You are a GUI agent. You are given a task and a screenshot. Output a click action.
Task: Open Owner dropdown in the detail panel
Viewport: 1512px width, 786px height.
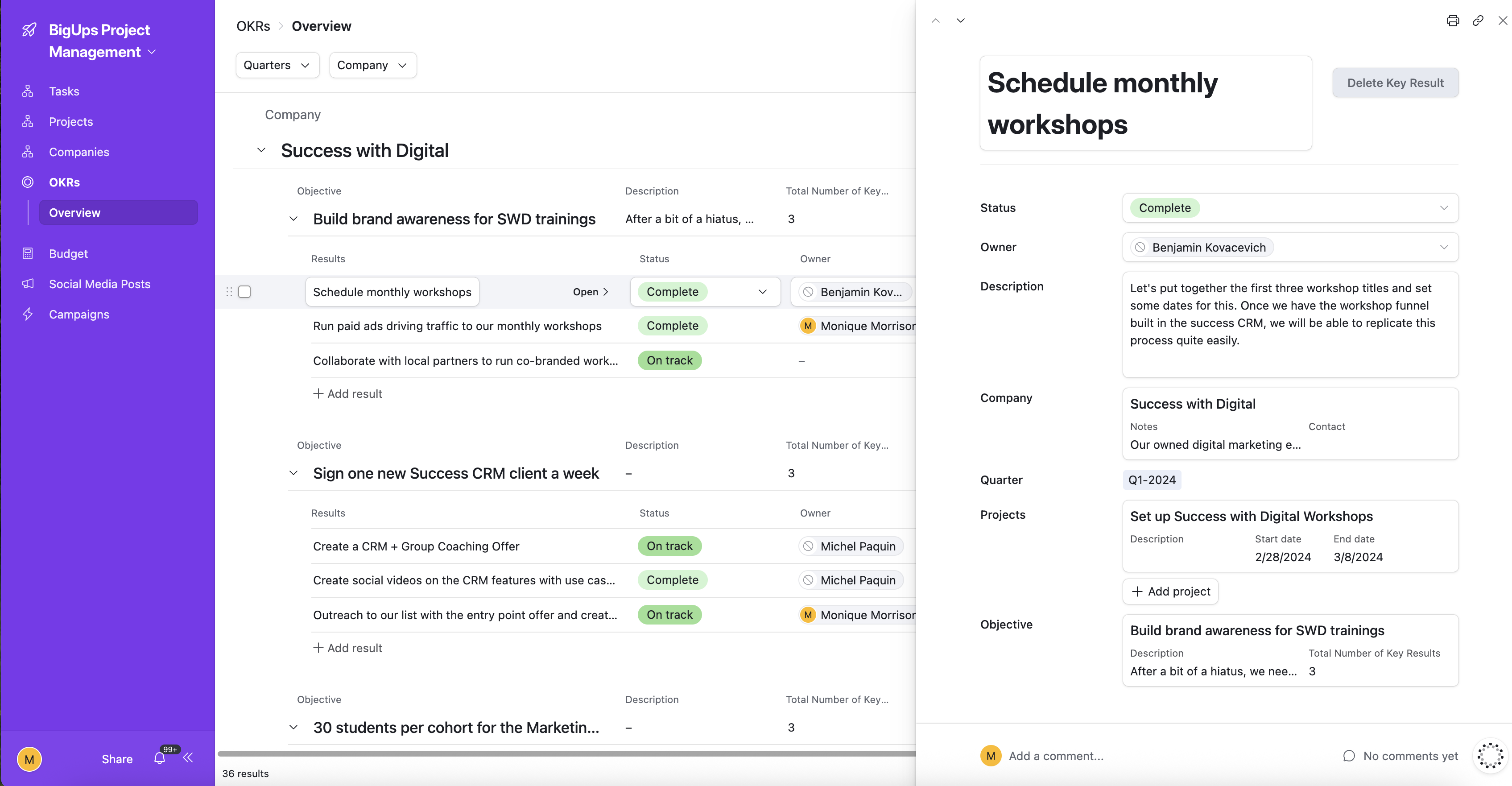(1290, 247)
